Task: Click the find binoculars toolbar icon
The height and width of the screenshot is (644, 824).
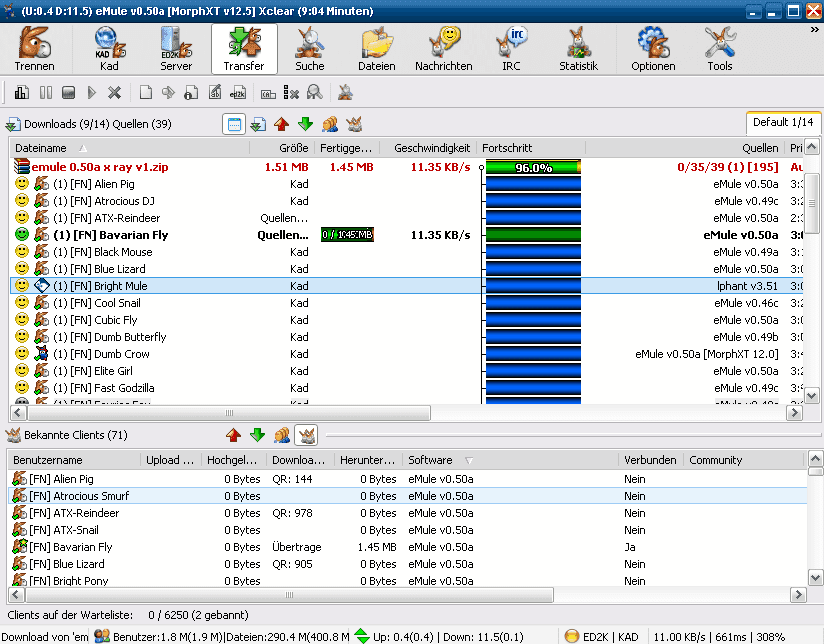Action: tap(314, 93)
